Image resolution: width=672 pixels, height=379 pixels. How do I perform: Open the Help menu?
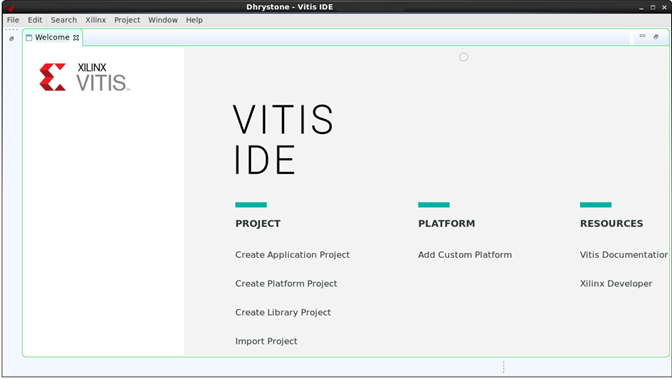point(194,20)
